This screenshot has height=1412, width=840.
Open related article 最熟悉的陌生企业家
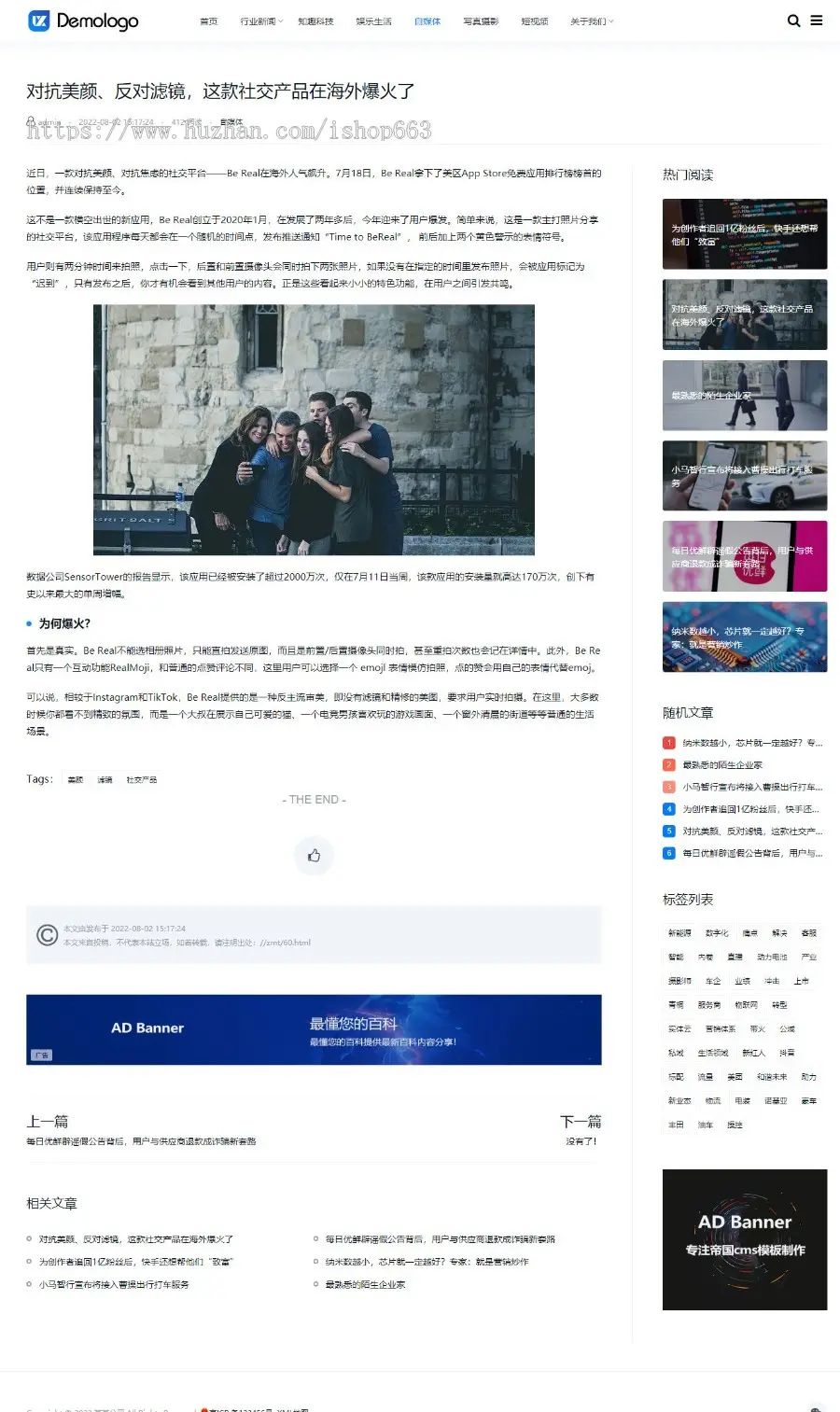click(365, 1284)
